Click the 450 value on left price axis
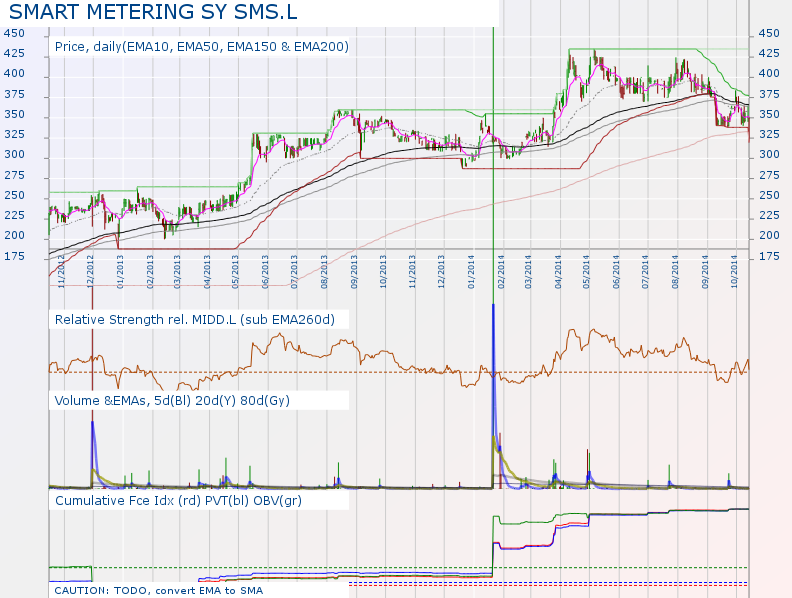The height and width of the screenshot is (598, 792). click(14, 33)
